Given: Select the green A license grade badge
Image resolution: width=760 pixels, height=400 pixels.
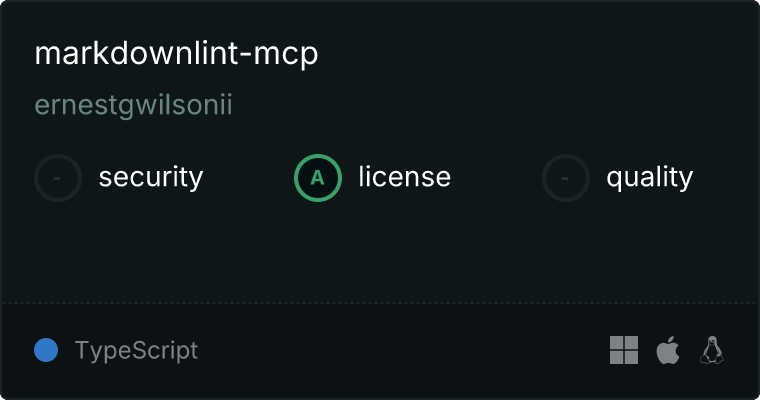Looking at the screenshot, I should click(318, 178).
